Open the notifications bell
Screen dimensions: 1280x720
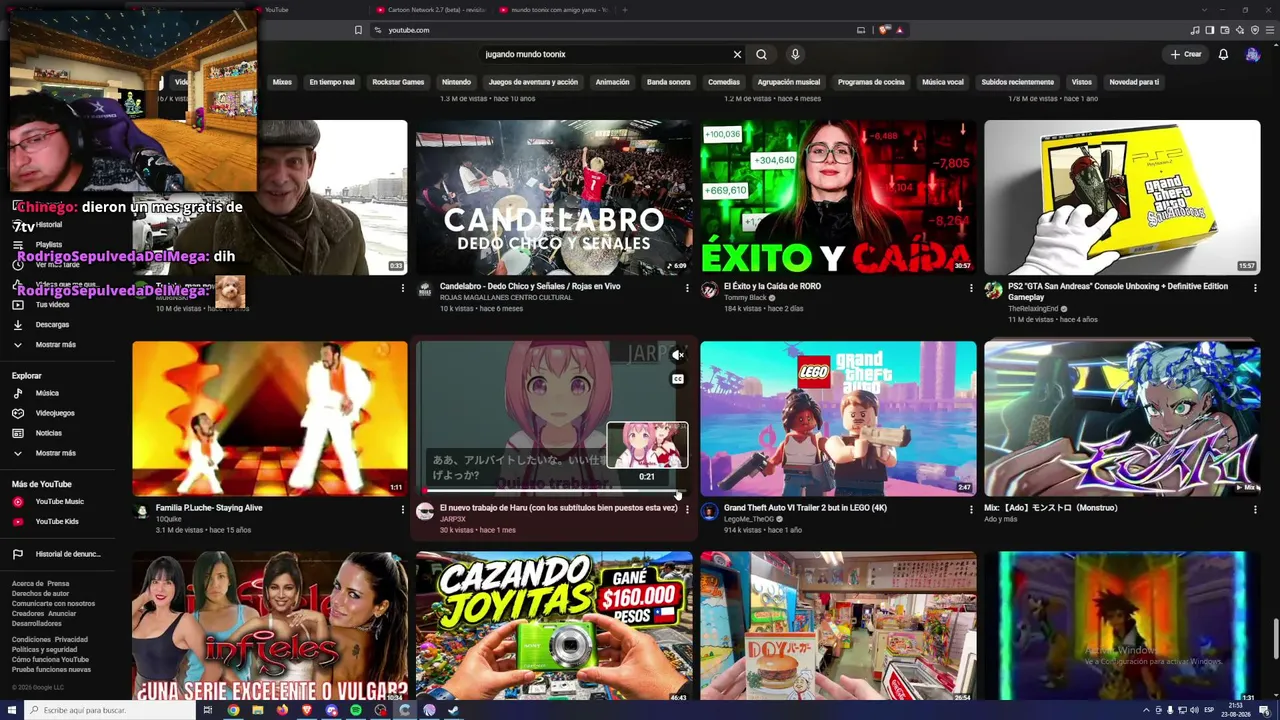tap(1223, 54)
